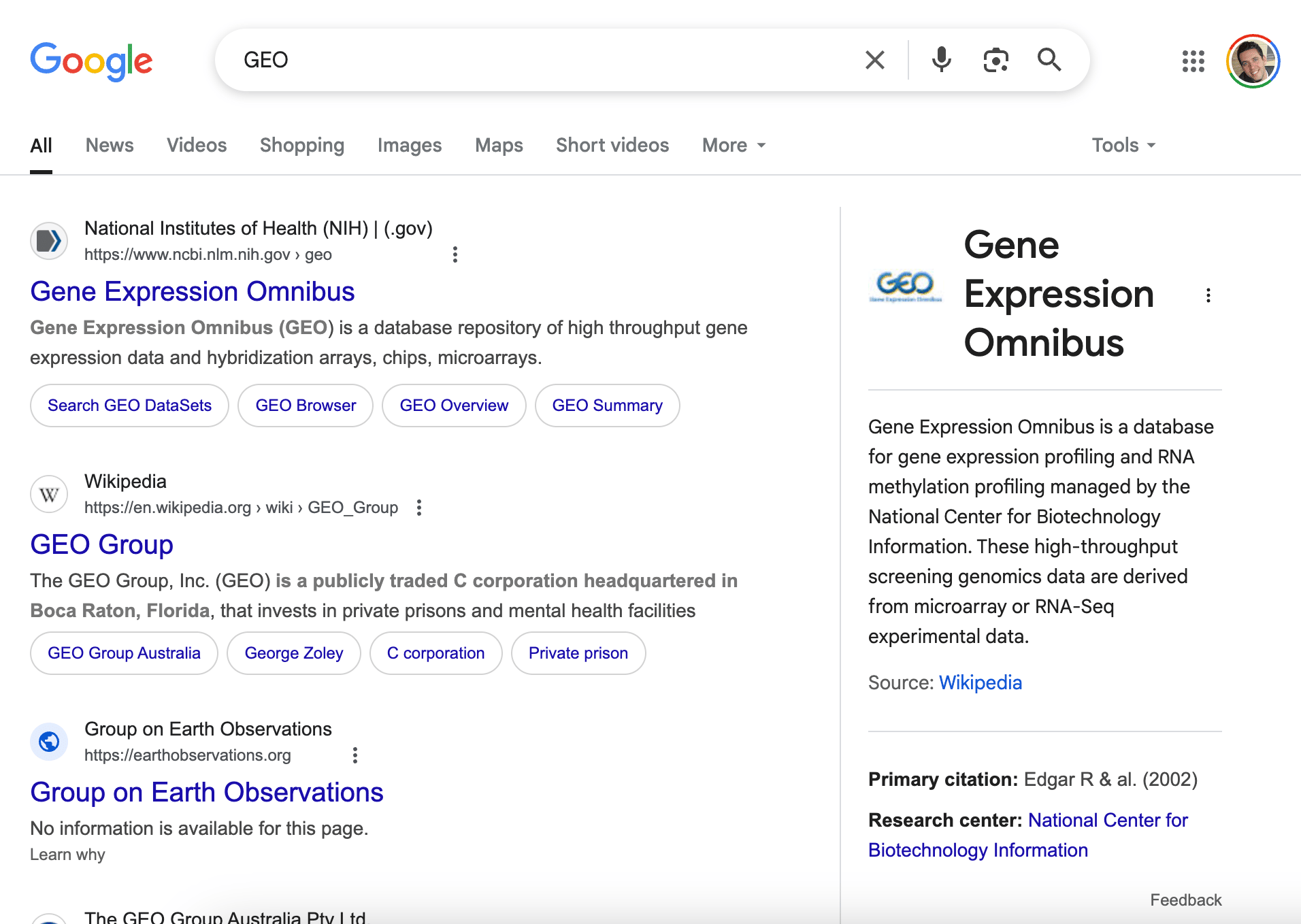The height and width of the screenshot is (924, 1301).
Task: Select the All tab
Action: 41,146
